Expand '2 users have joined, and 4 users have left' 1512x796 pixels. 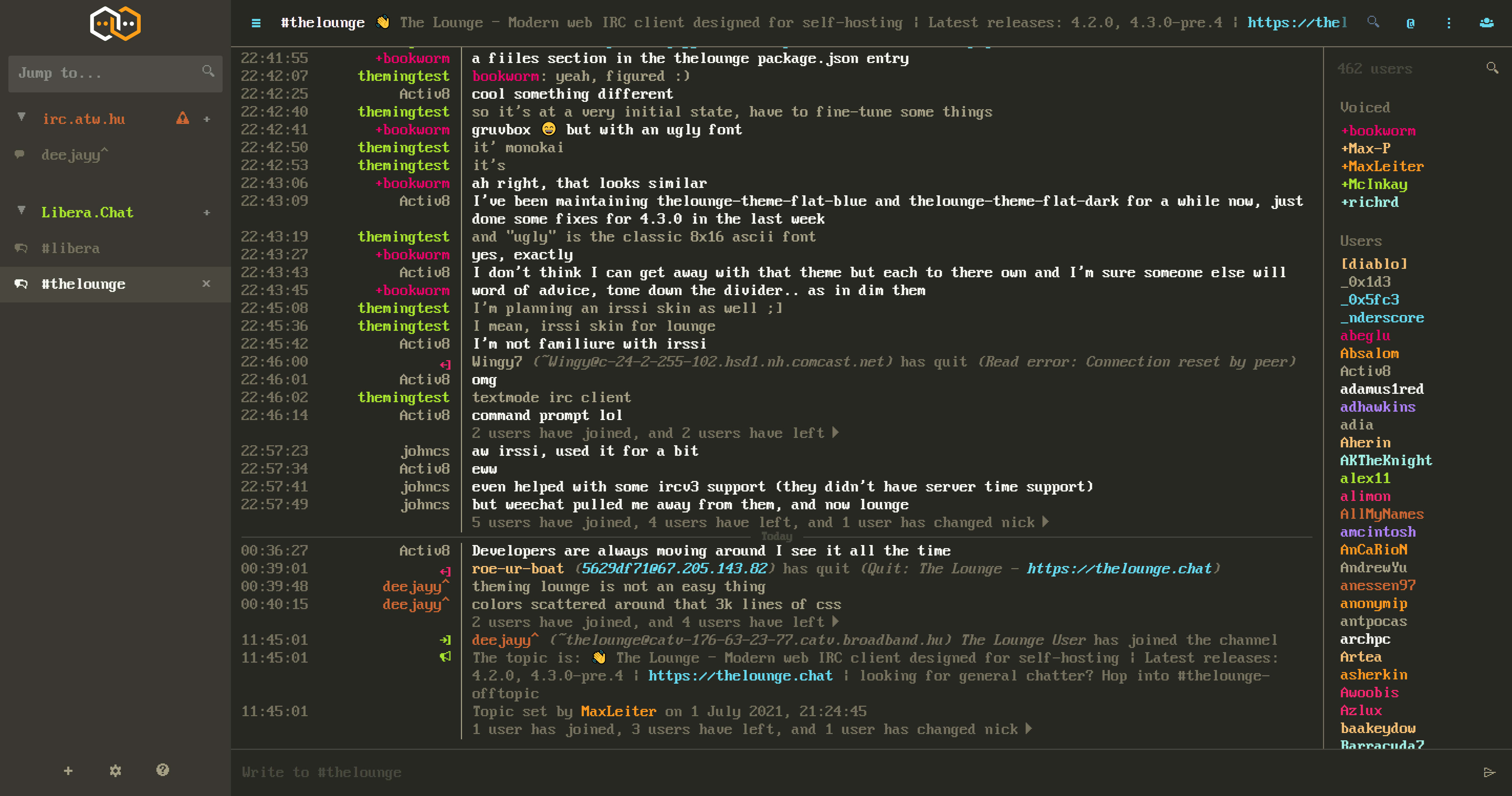click(x=655, y=622)
